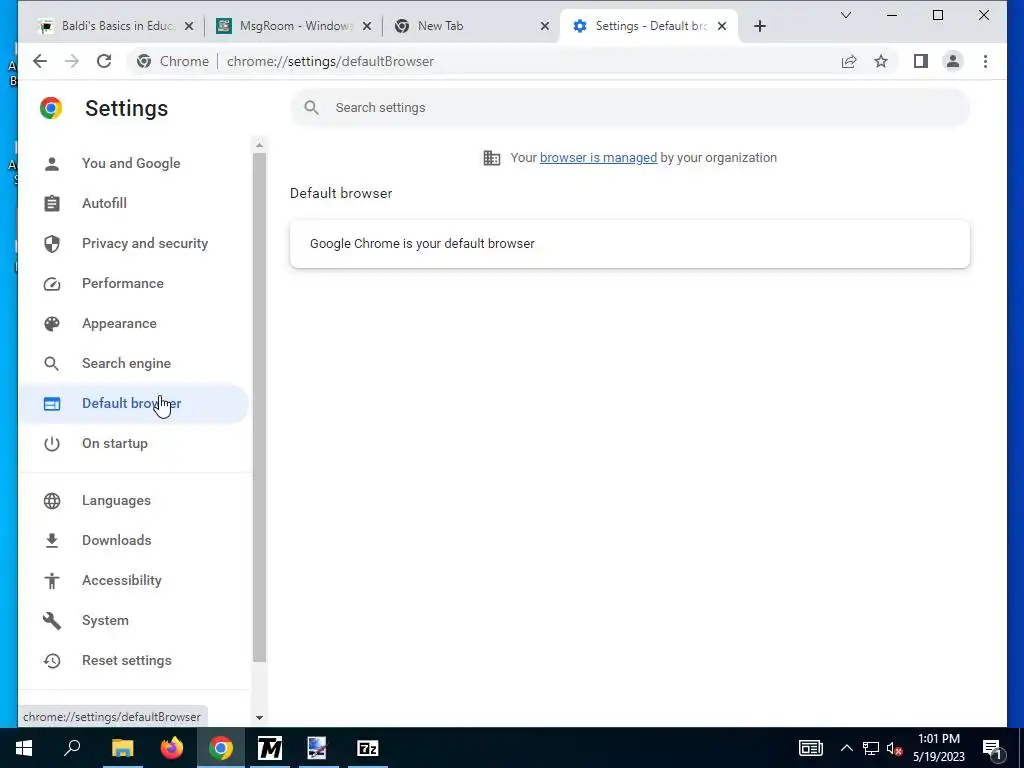Go to Languages settings

[133, 500]
